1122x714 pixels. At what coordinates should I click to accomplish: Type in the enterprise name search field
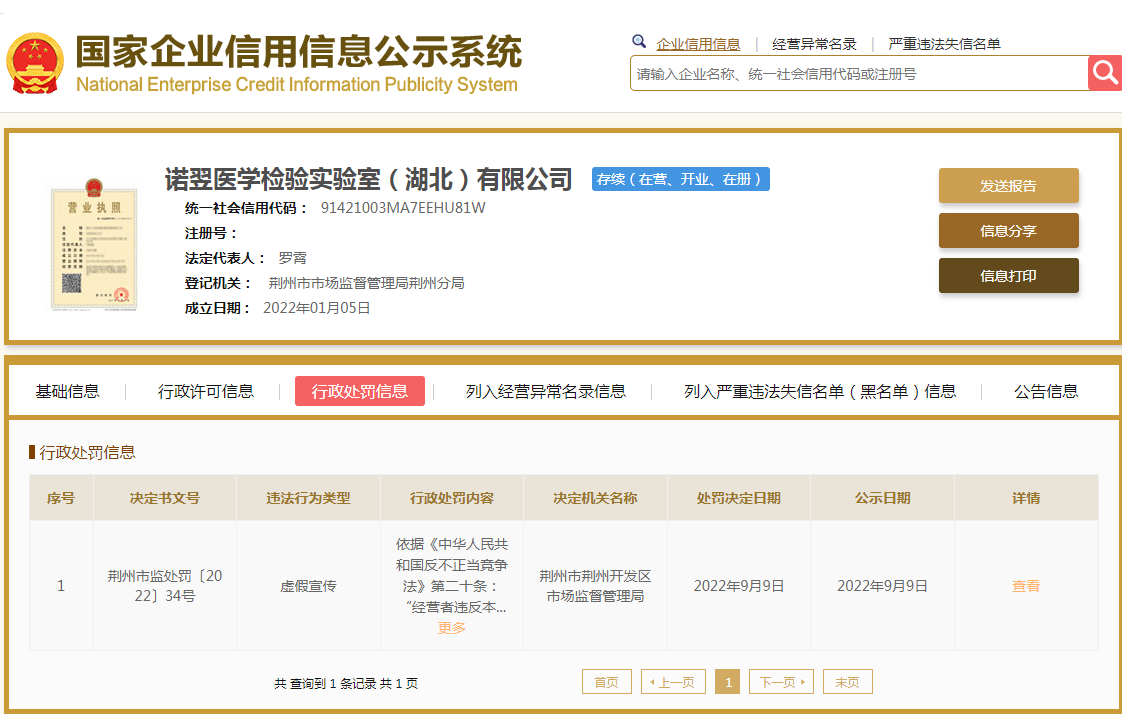[858, 74]
